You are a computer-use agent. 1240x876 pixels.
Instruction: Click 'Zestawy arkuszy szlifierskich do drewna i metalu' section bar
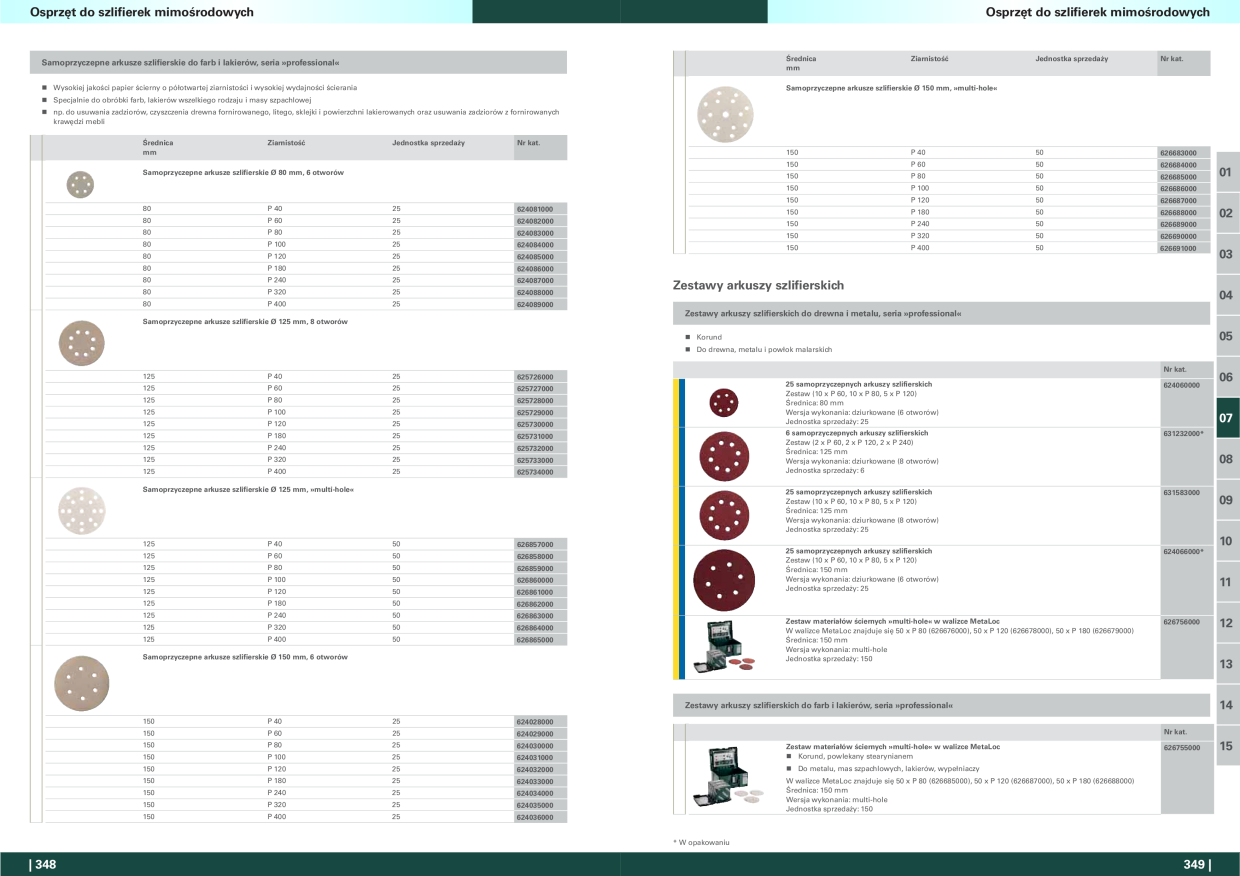click(x=941, y=314)
